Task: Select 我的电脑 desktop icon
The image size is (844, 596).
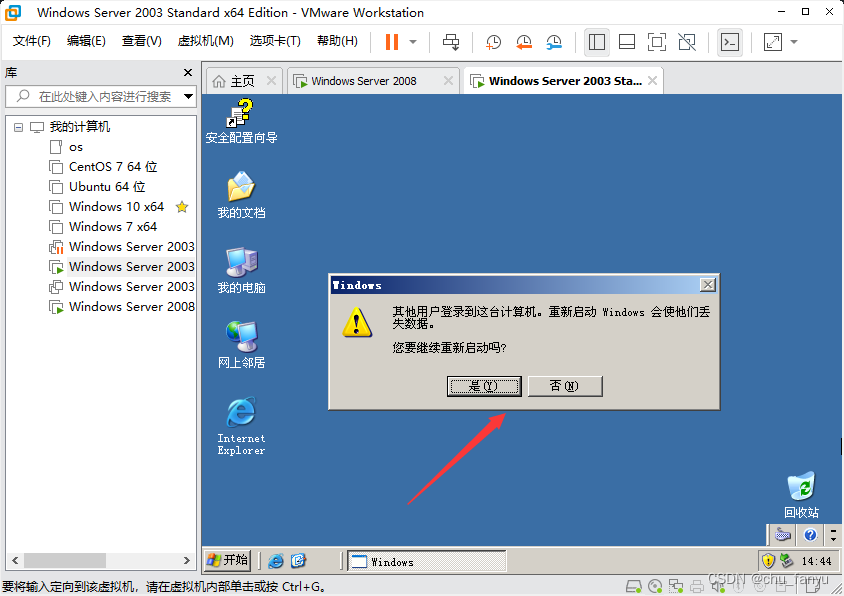Action: [241, 271]
